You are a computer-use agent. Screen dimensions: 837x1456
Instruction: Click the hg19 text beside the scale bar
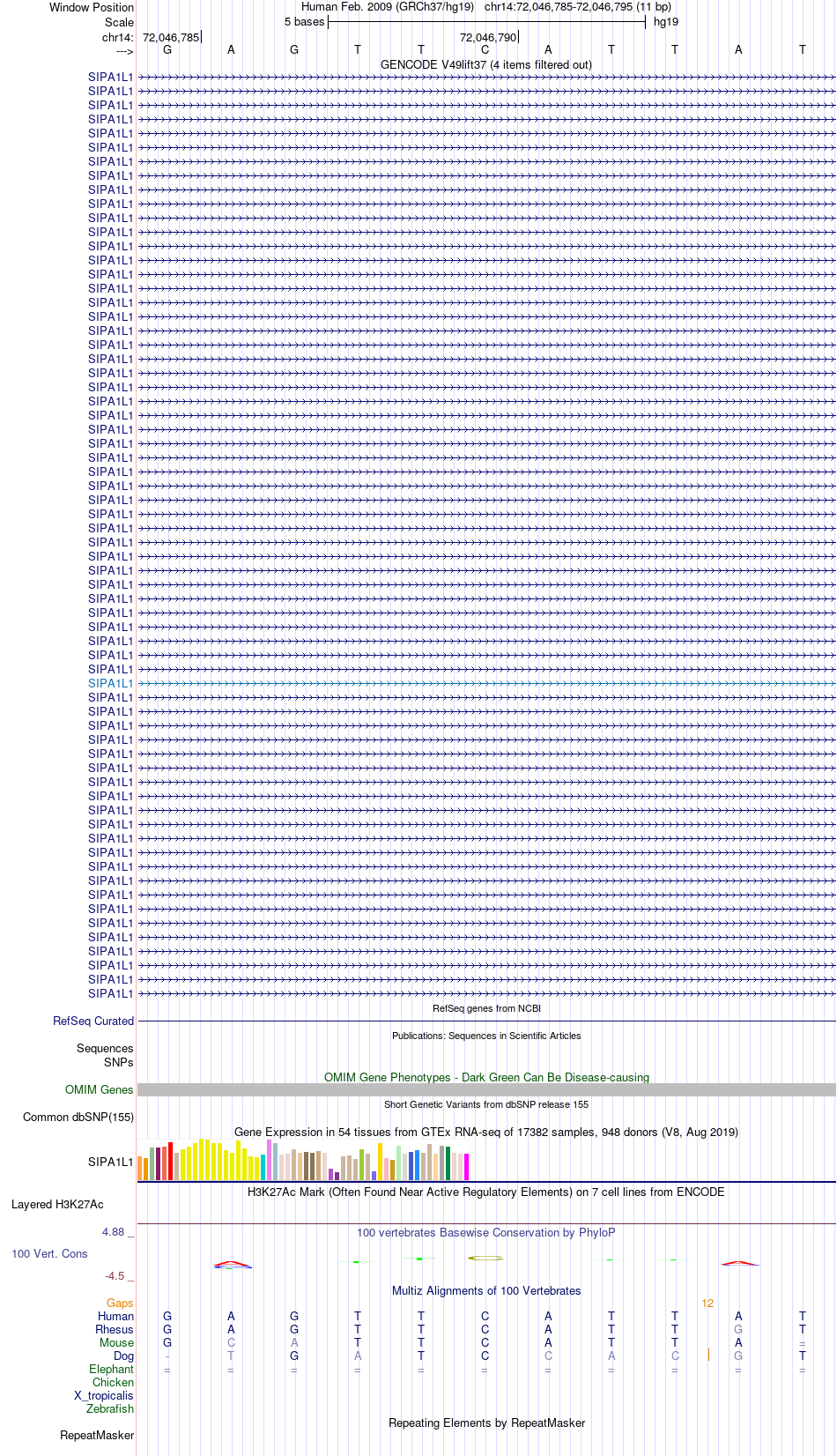tap(666, 22)
